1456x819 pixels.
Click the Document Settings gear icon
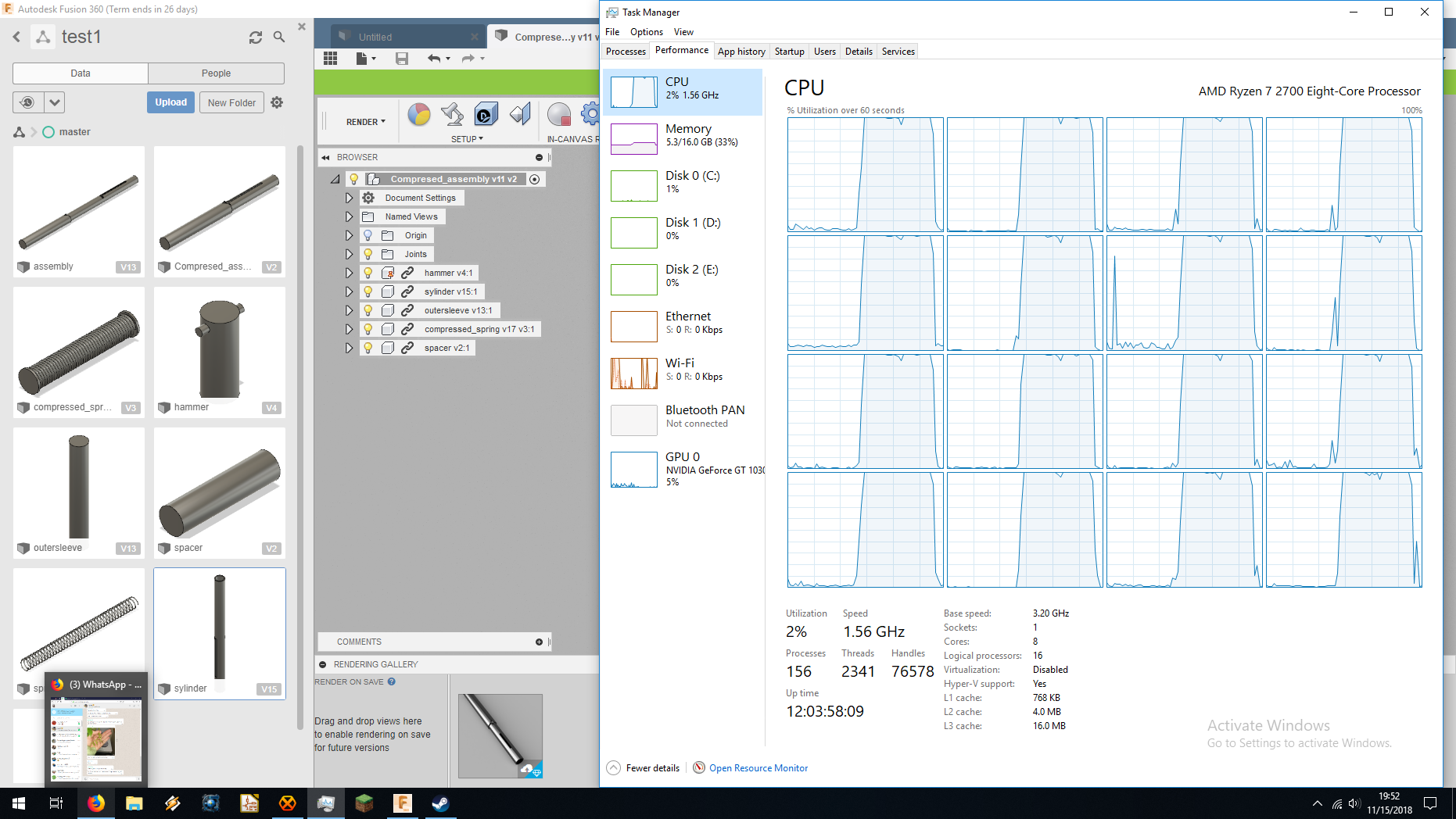(x=368, y=198)
